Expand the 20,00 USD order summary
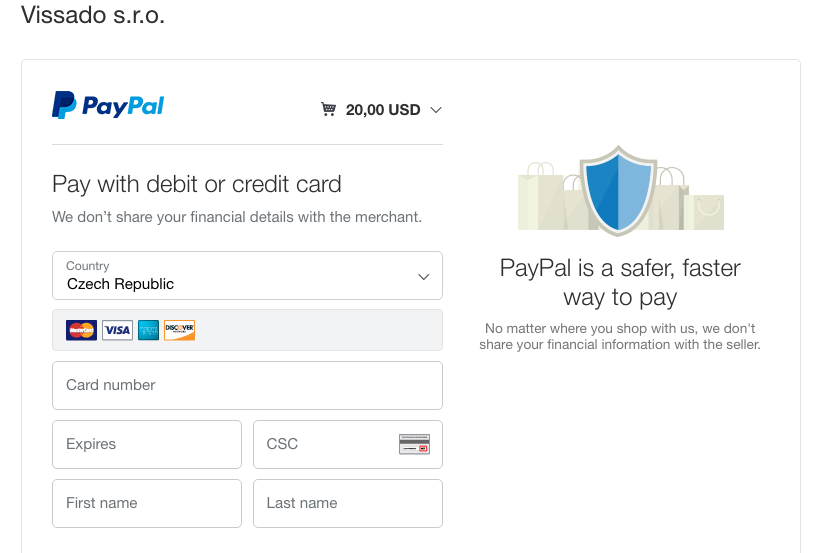Image resolution: width=831 pixels, height=553 pixels. [382, 110]
